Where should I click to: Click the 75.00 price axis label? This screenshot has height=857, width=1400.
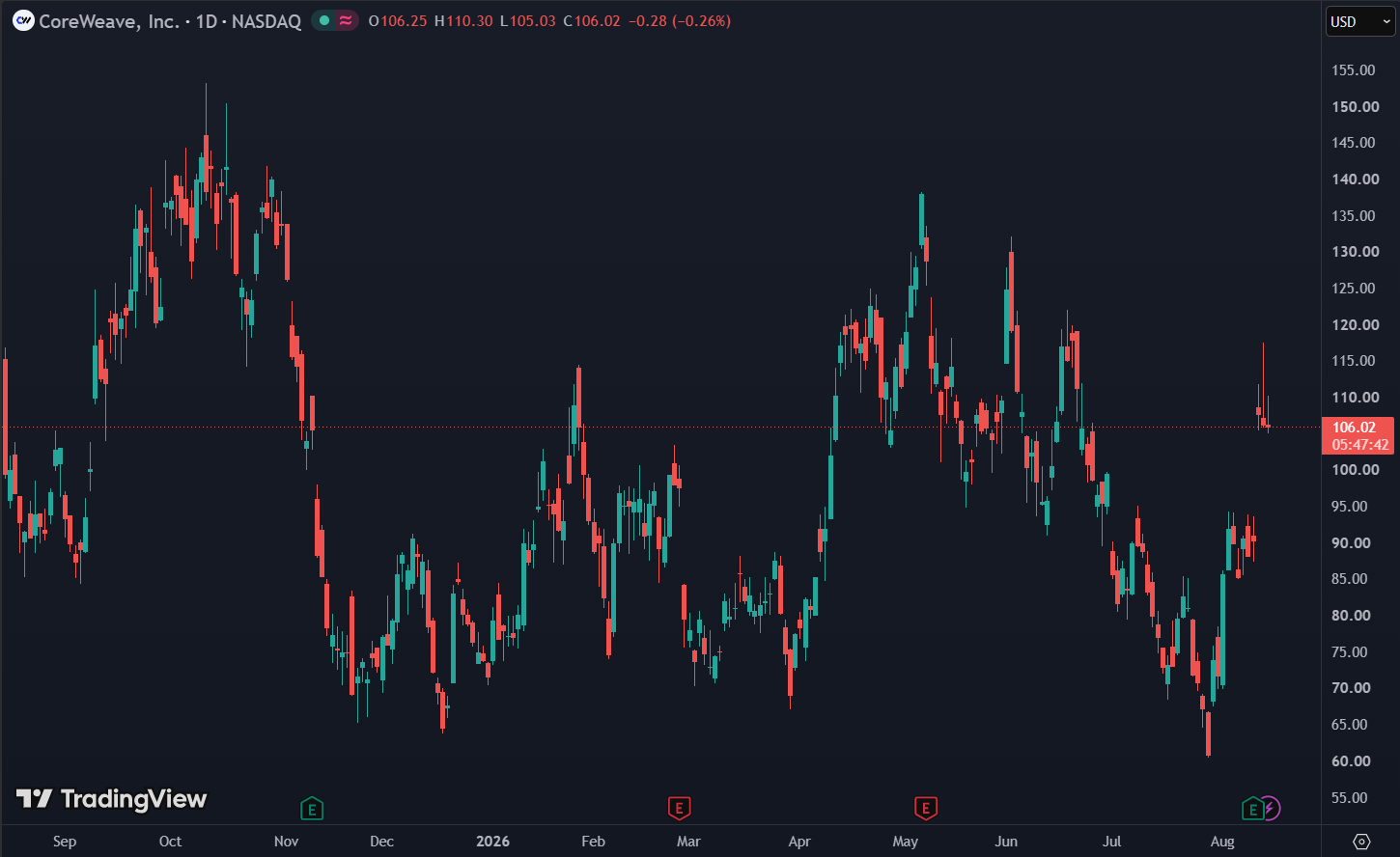coord(1350,652)
